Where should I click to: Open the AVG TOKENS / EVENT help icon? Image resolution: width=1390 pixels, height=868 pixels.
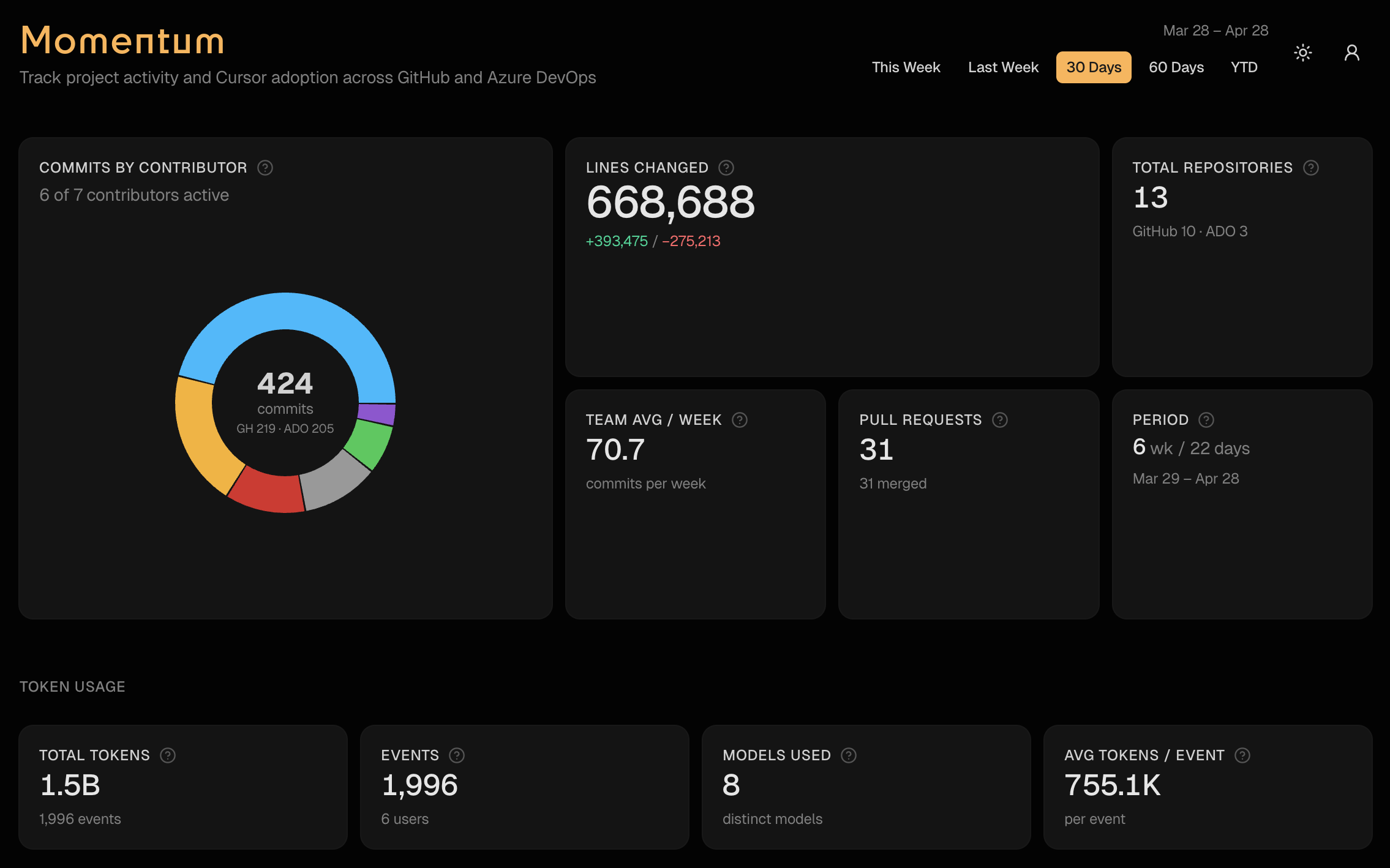pyautogui.click(x=1243, y=755)
